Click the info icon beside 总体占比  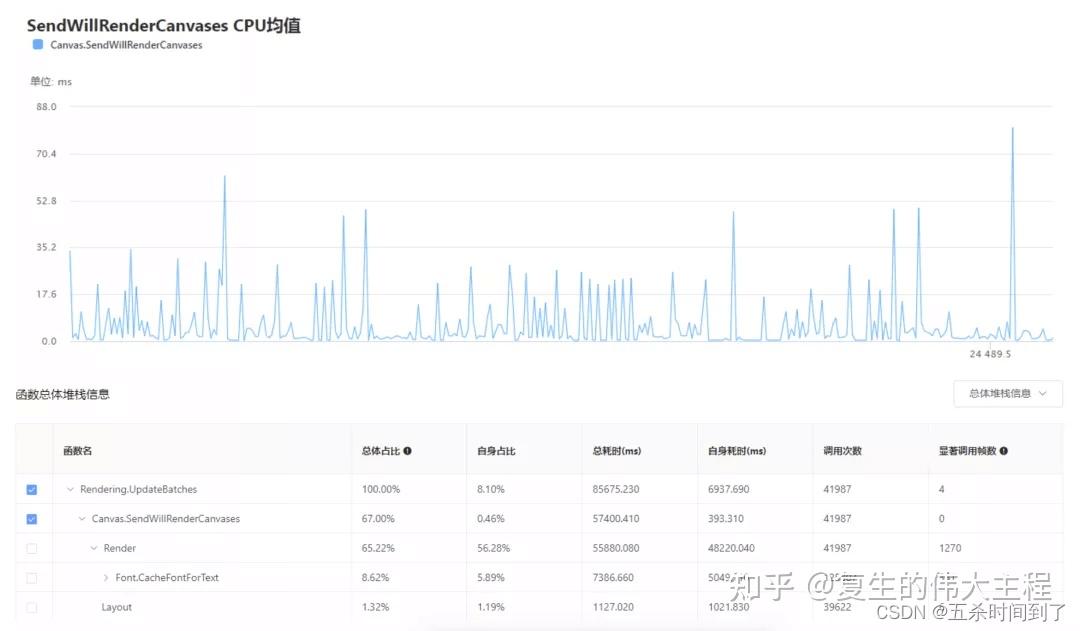pyautogui.click(x=408, y=450)
